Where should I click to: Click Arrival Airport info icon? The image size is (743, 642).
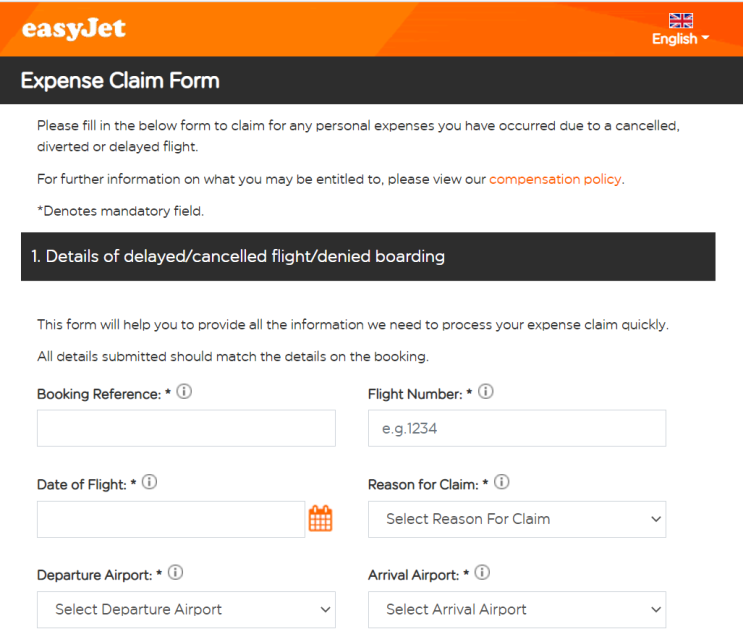[x=481, y=573]
